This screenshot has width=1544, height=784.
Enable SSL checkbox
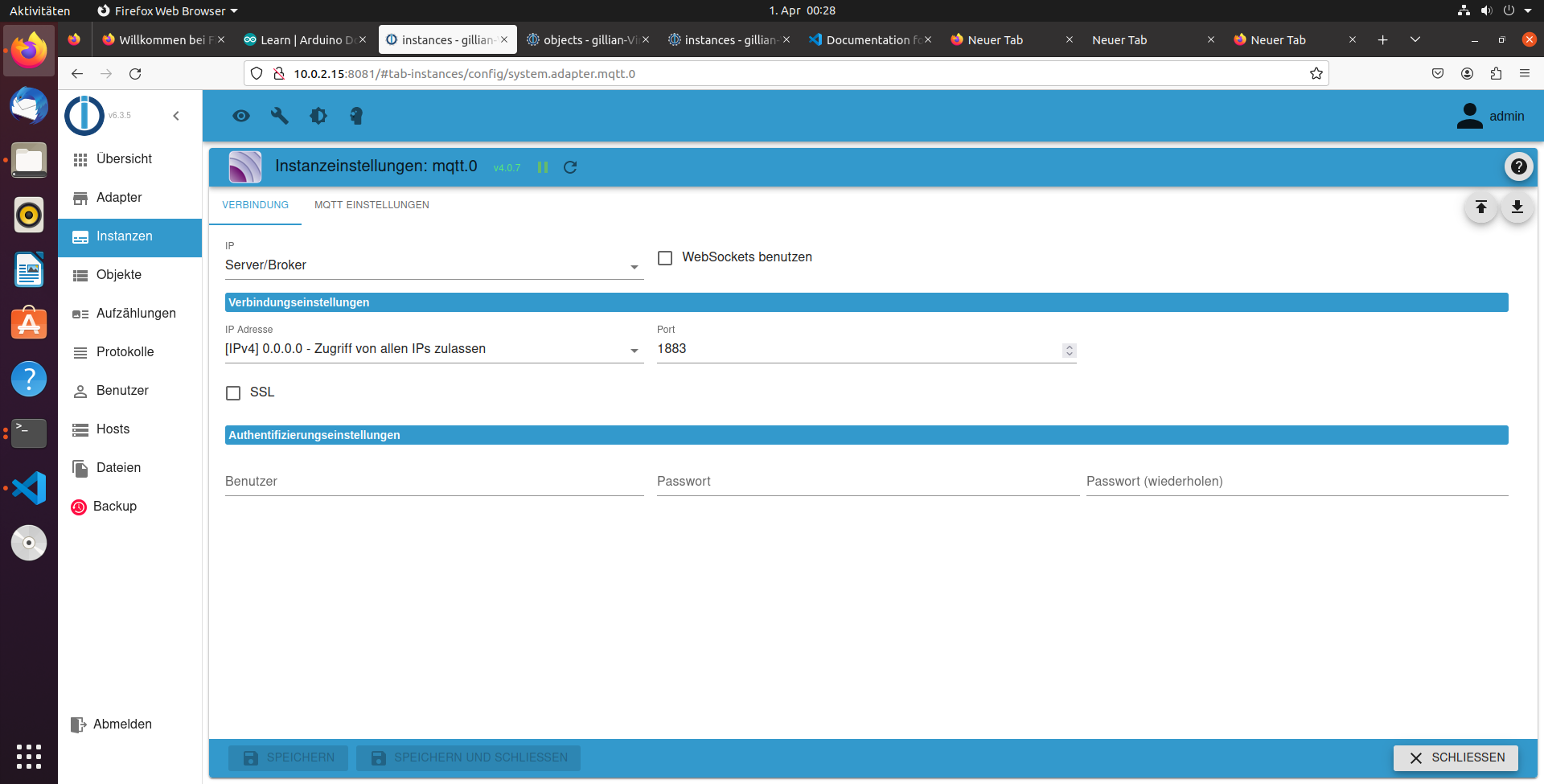coord(233,393)
